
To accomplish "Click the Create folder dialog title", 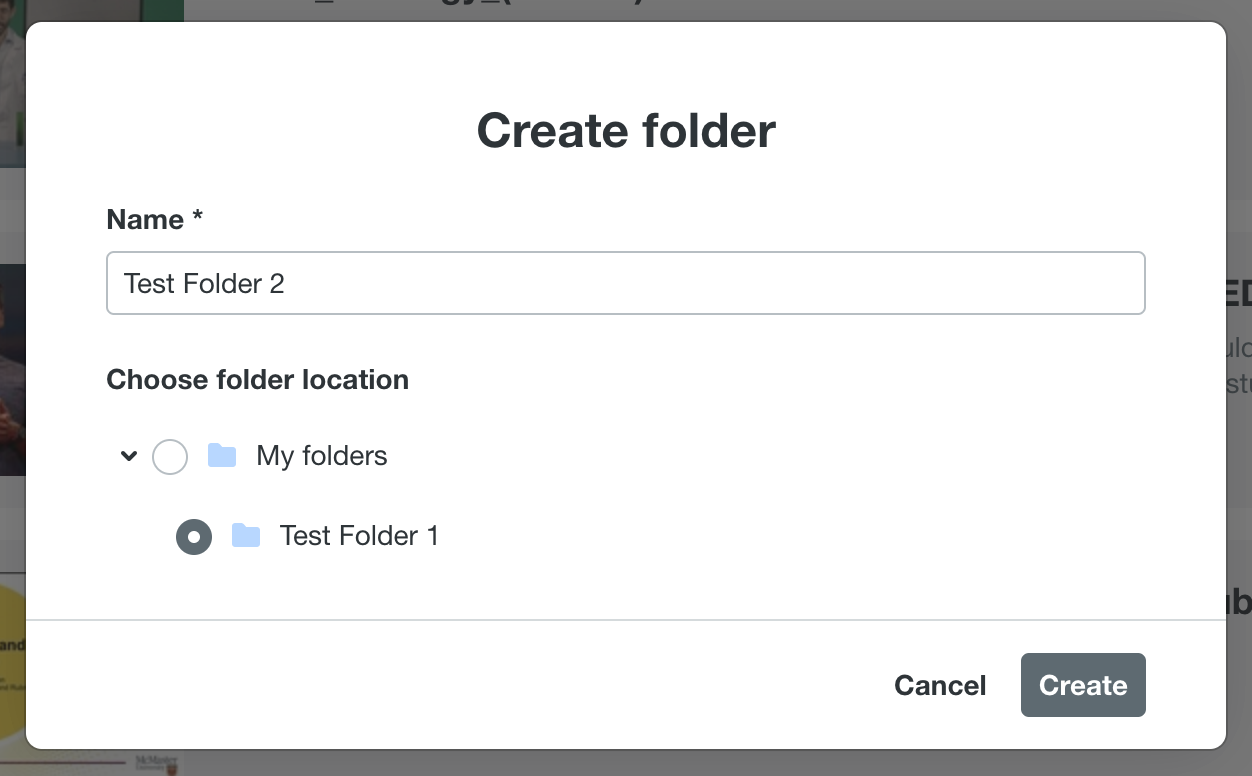I will (x=626, y=131).
